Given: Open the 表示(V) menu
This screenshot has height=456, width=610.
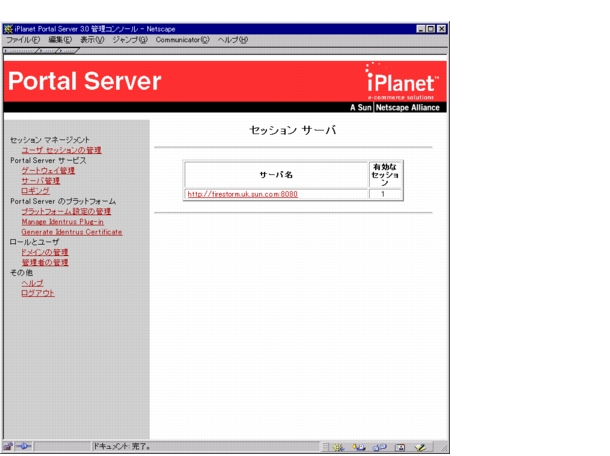Looking at the screenshot, I should [92, 40].
